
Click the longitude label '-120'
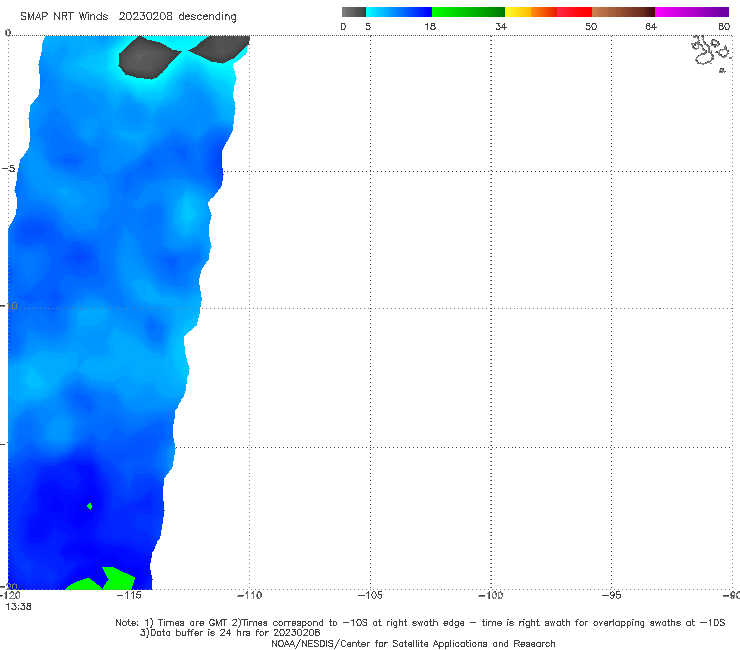pyautogui.click(x=10, y=595)
